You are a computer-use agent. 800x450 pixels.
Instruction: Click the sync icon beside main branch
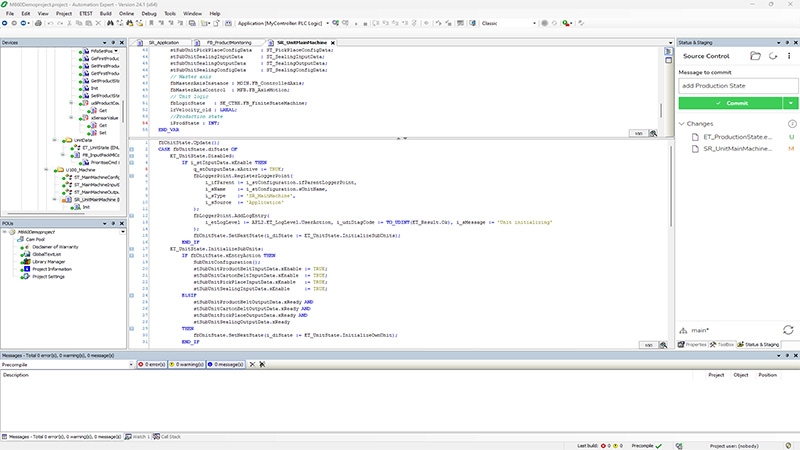790,329
